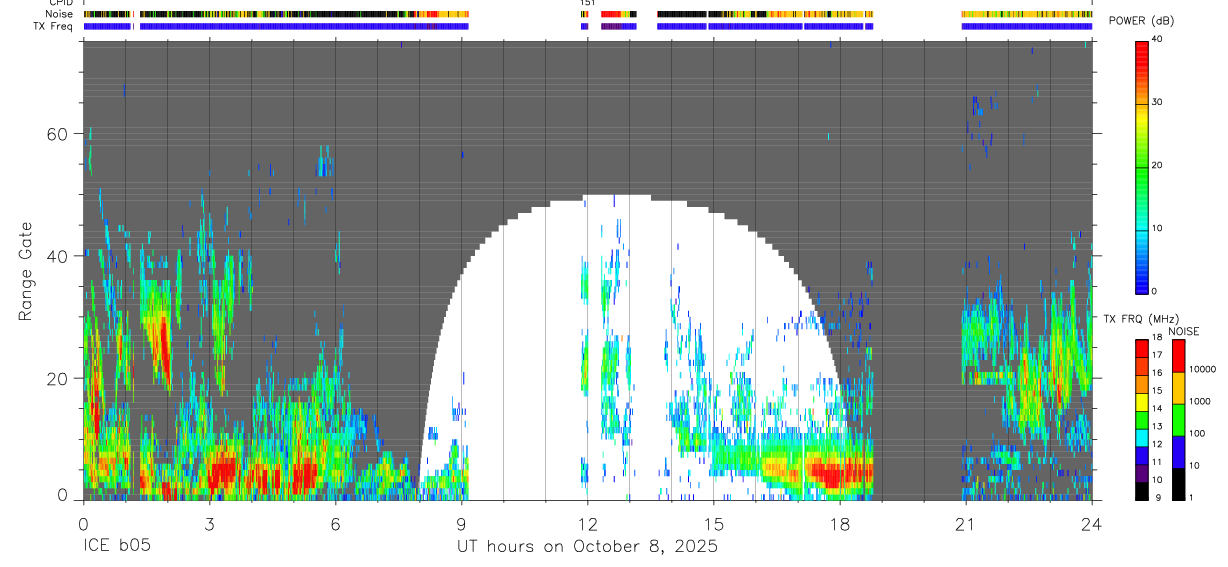Pick the yellow 14-15 MHz frequency swatch
Screen dimensions: 1228x567
tap(1142, 401)
